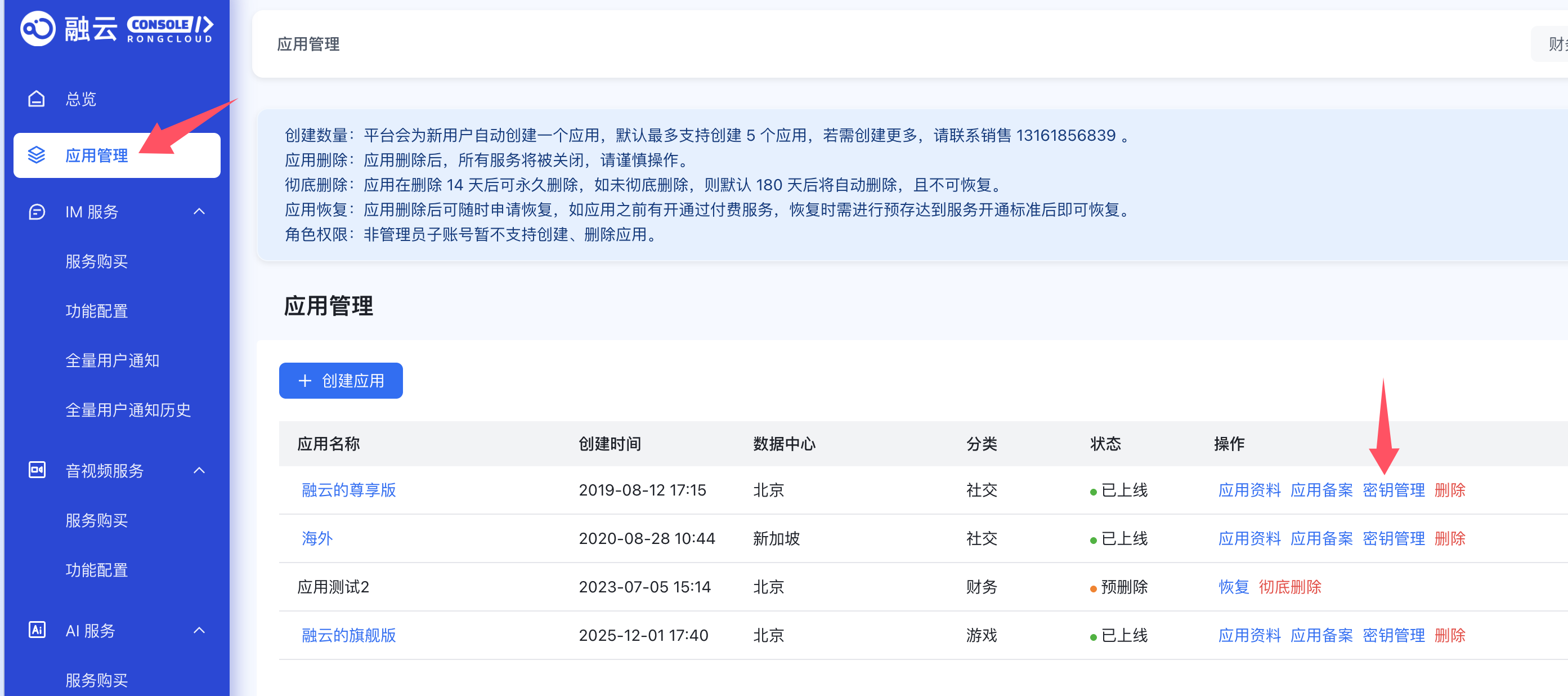Viewport: 1568px width, 696px height.
Task: Open 全量用户通知历史 in the sidebar
Action: pyautogui.click(x=128, y=410)
